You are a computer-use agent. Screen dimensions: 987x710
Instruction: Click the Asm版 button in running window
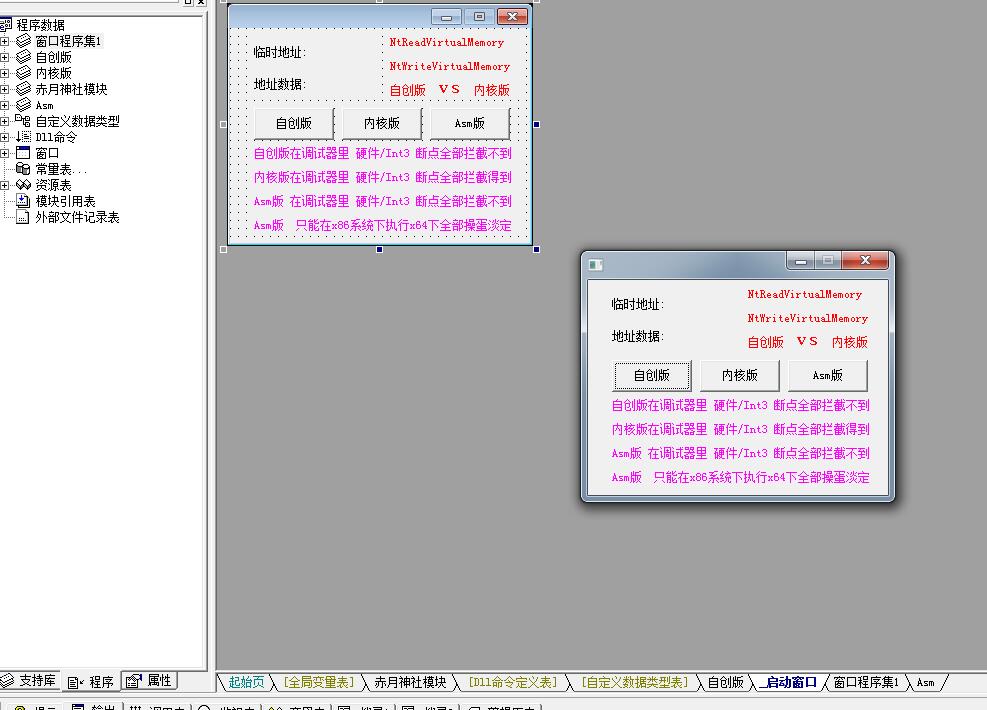(828, 376)
